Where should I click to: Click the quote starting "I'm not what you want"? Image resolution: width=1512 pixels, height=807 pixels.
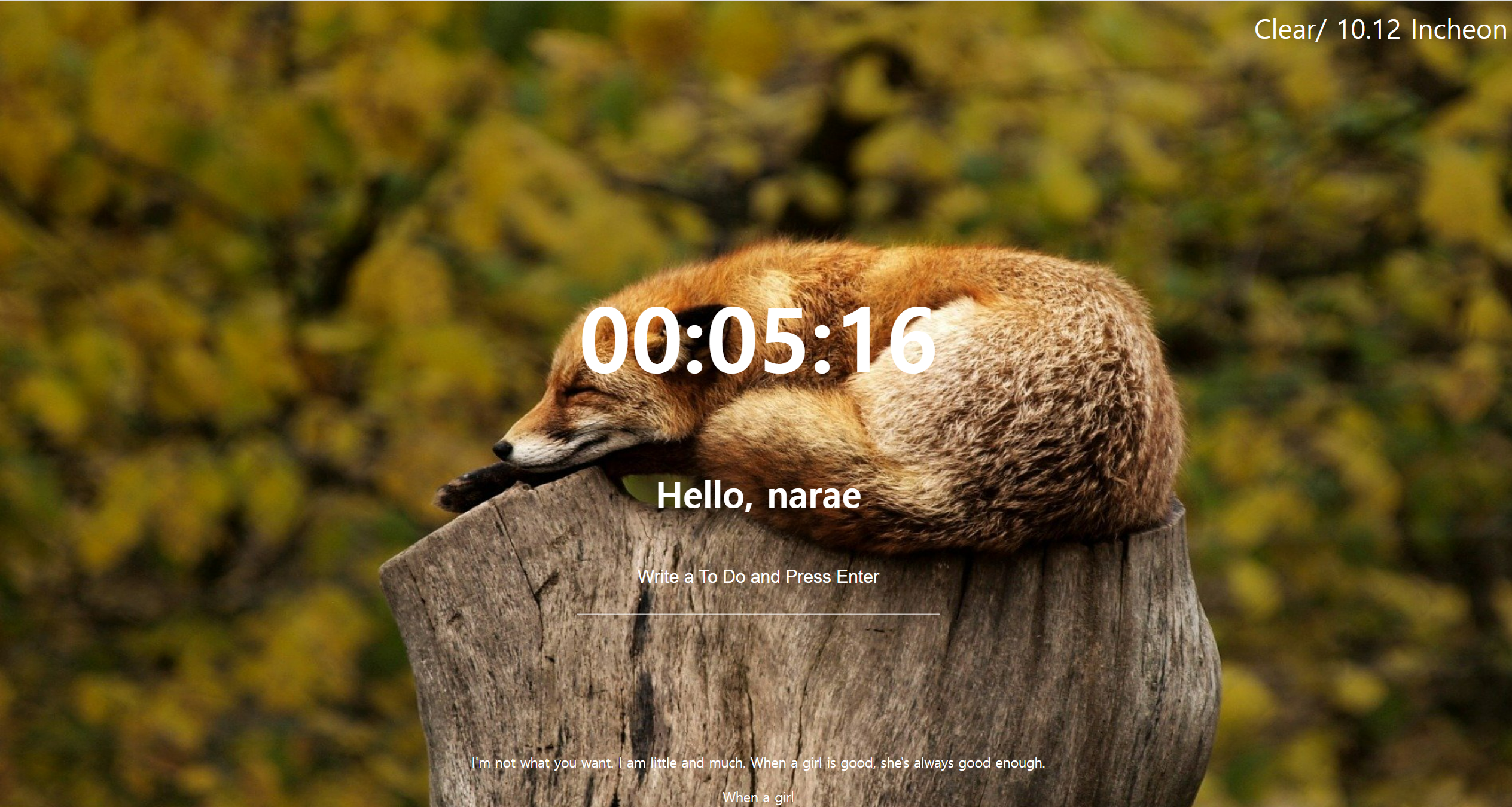coord(758,763)
